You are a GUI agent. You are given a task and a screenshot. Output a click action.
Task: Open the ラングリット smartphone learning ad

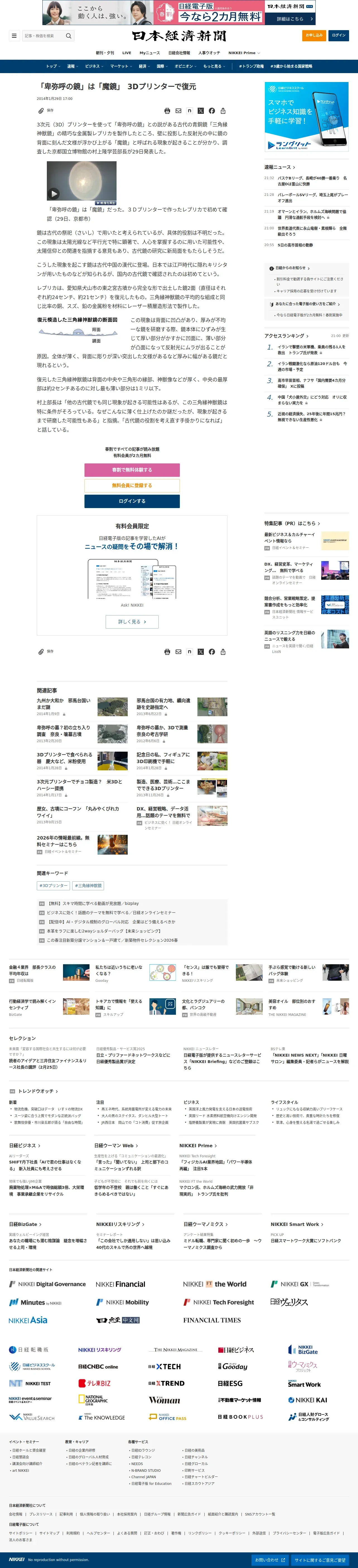(x=306, y=117)
